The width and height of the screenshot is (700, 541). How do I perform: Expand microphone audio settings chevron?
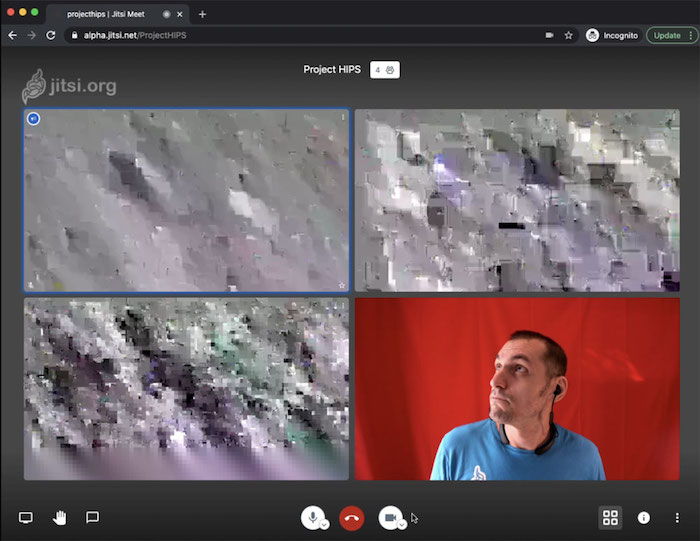tap(325, 524)
